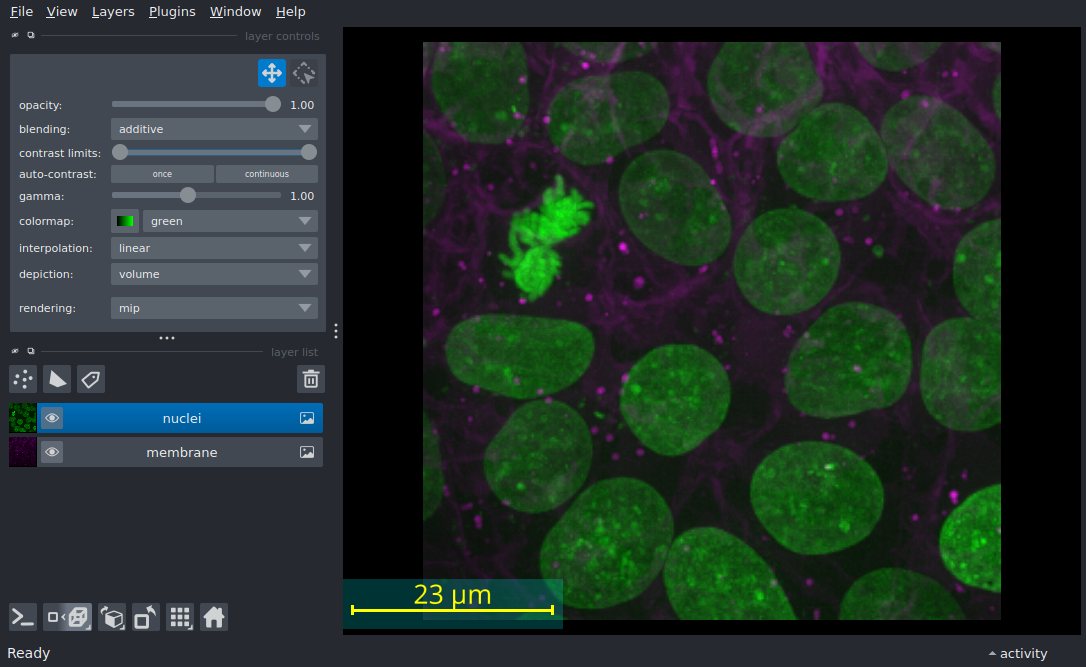The image size is (1086, 667).
Task: Click the 23 µm scale bar label
Action: [452, 594]
